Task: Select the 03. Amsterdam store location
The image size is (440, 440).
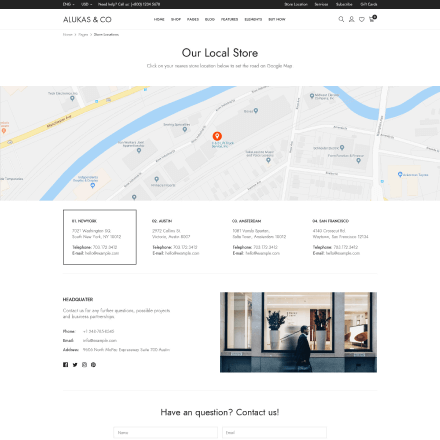Action: coord(260,237)
